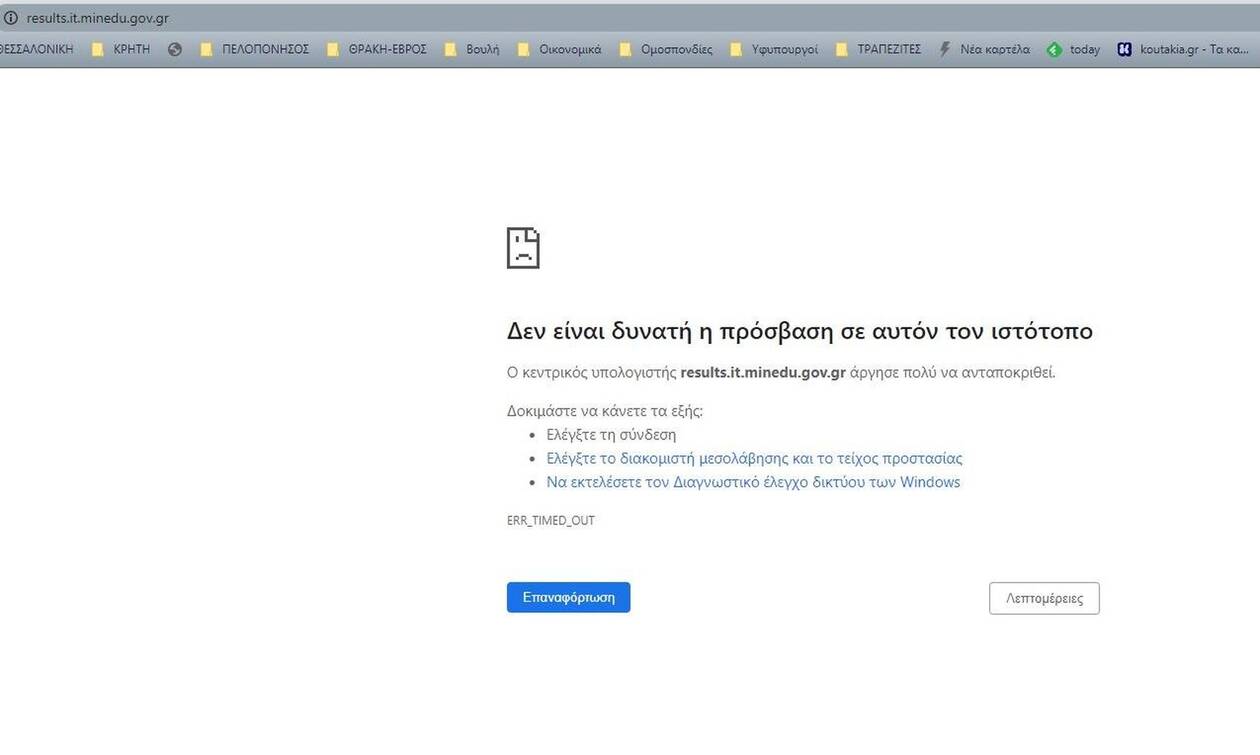Open the ΘΡΑΚΗ-ΕΒΡΟΣ bookmarks folder

(377, 49)
